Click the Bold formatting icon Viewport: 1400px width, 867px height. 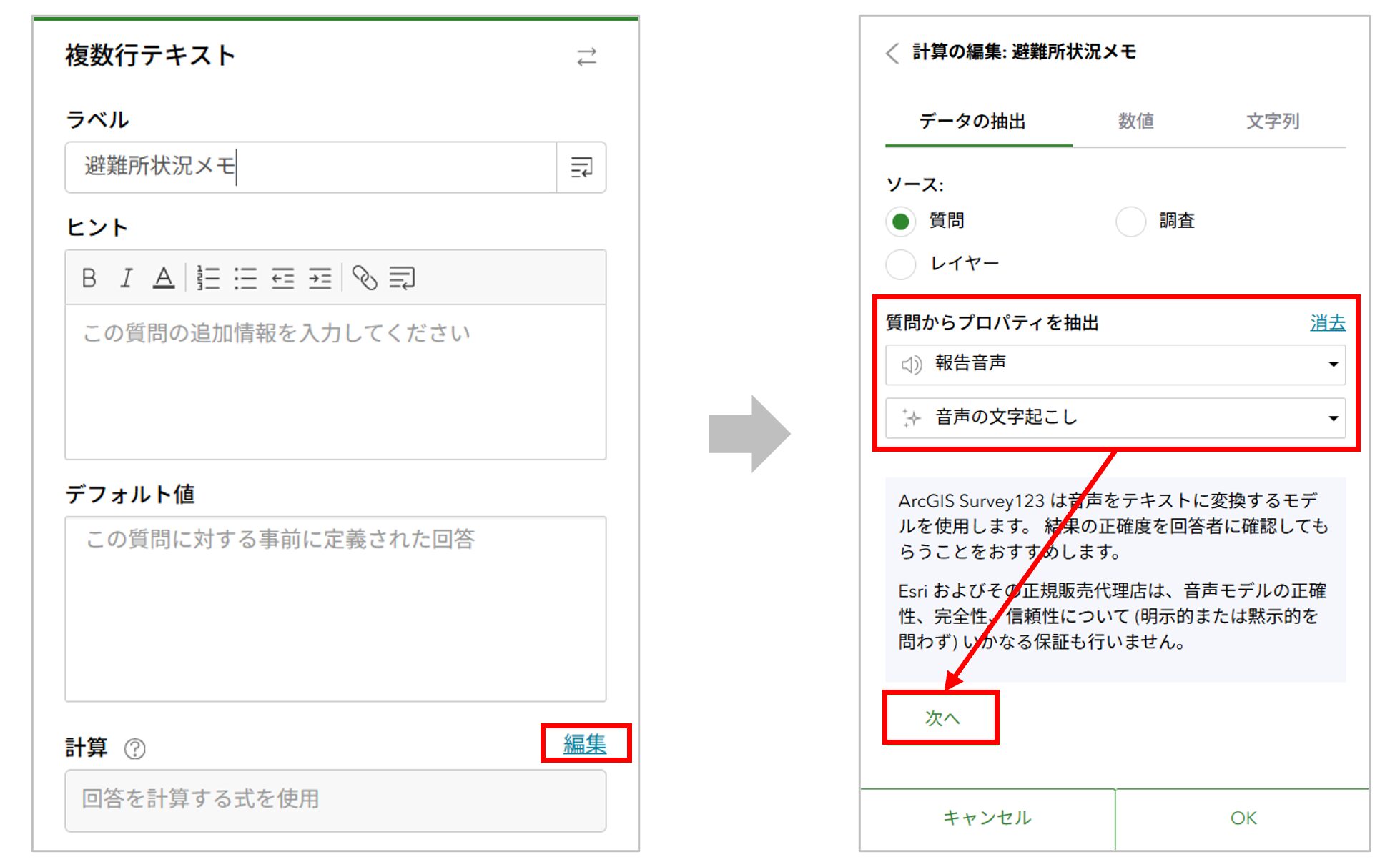[x=89, y=278]
